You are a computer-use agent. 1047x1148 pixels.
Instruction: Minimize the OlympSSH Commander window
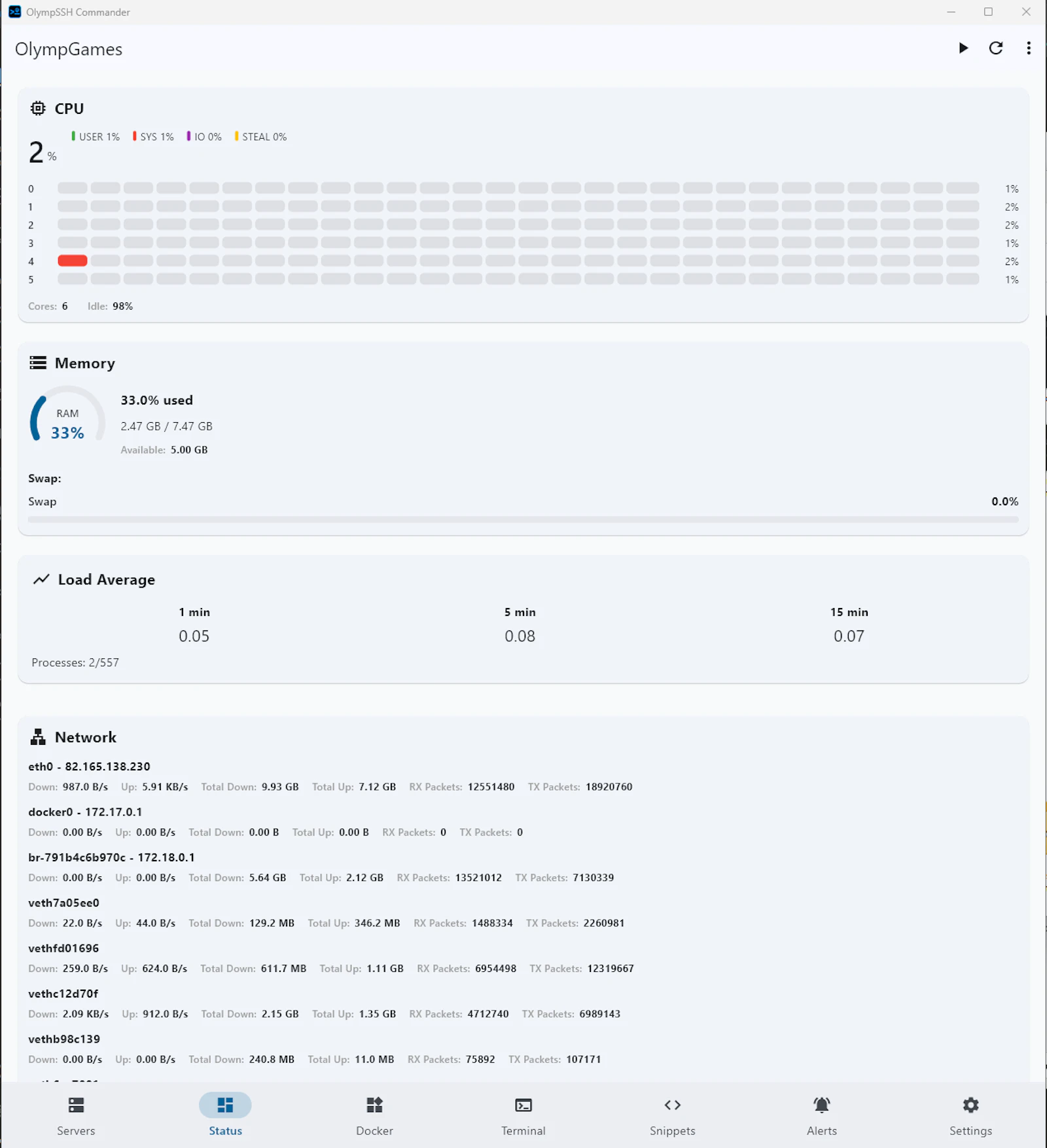pyautogui.click(x=951, y=12)
